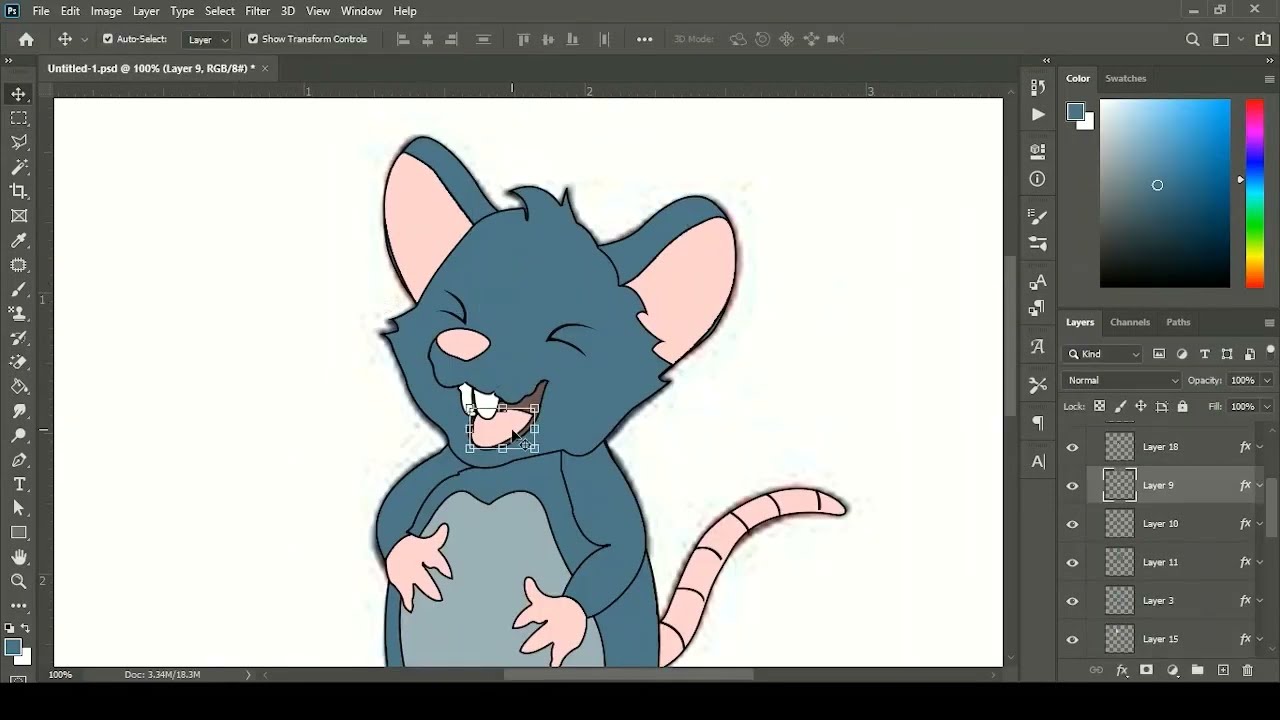
Task: Select the Frame tool
Action: coord(19,216)
